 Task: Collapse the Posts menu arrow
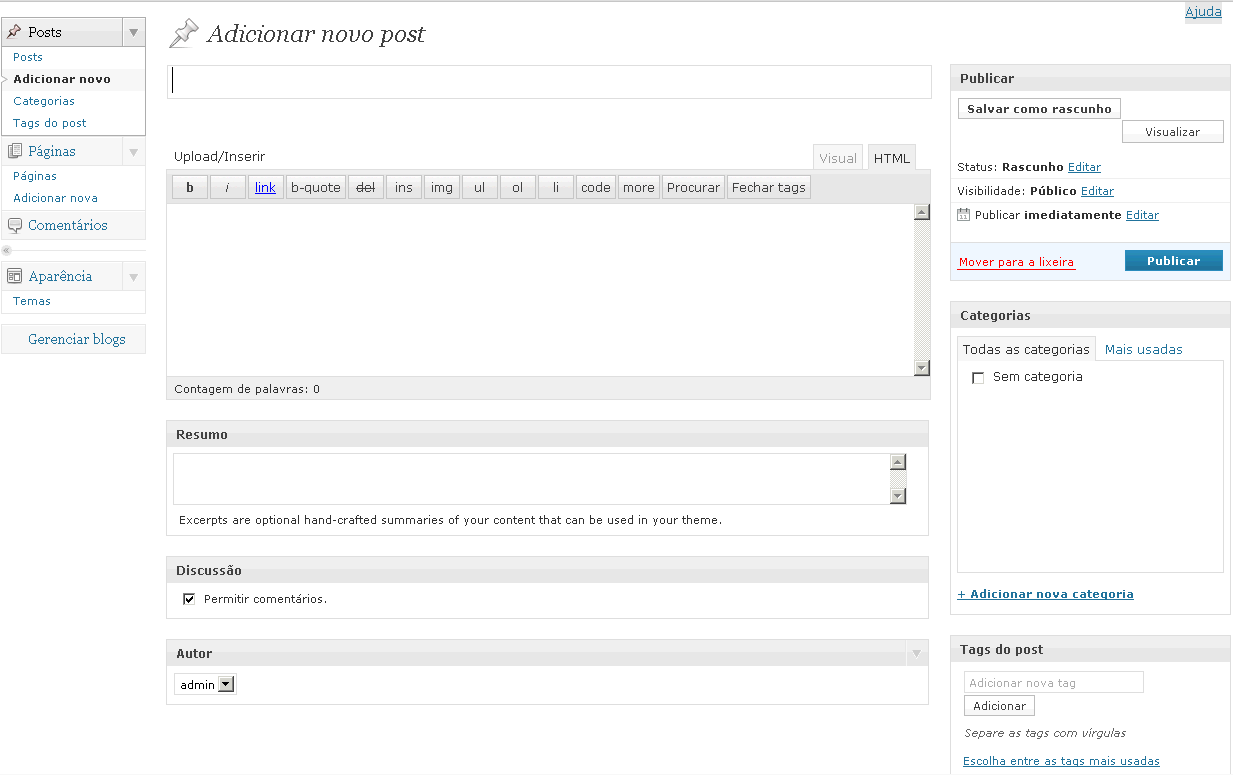pyautogui.click(x=133, y=32)
